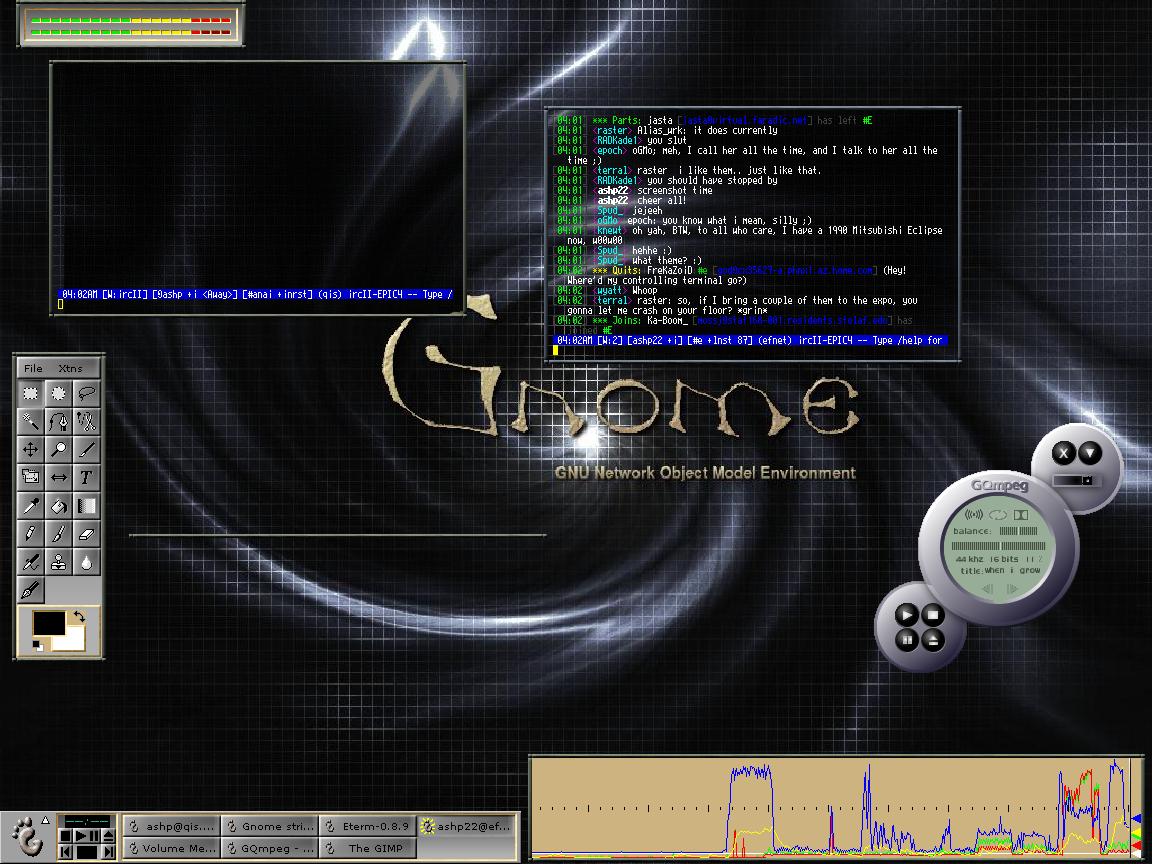
Task: Stop playback in GQmpeg
Action: pos(933,615)
